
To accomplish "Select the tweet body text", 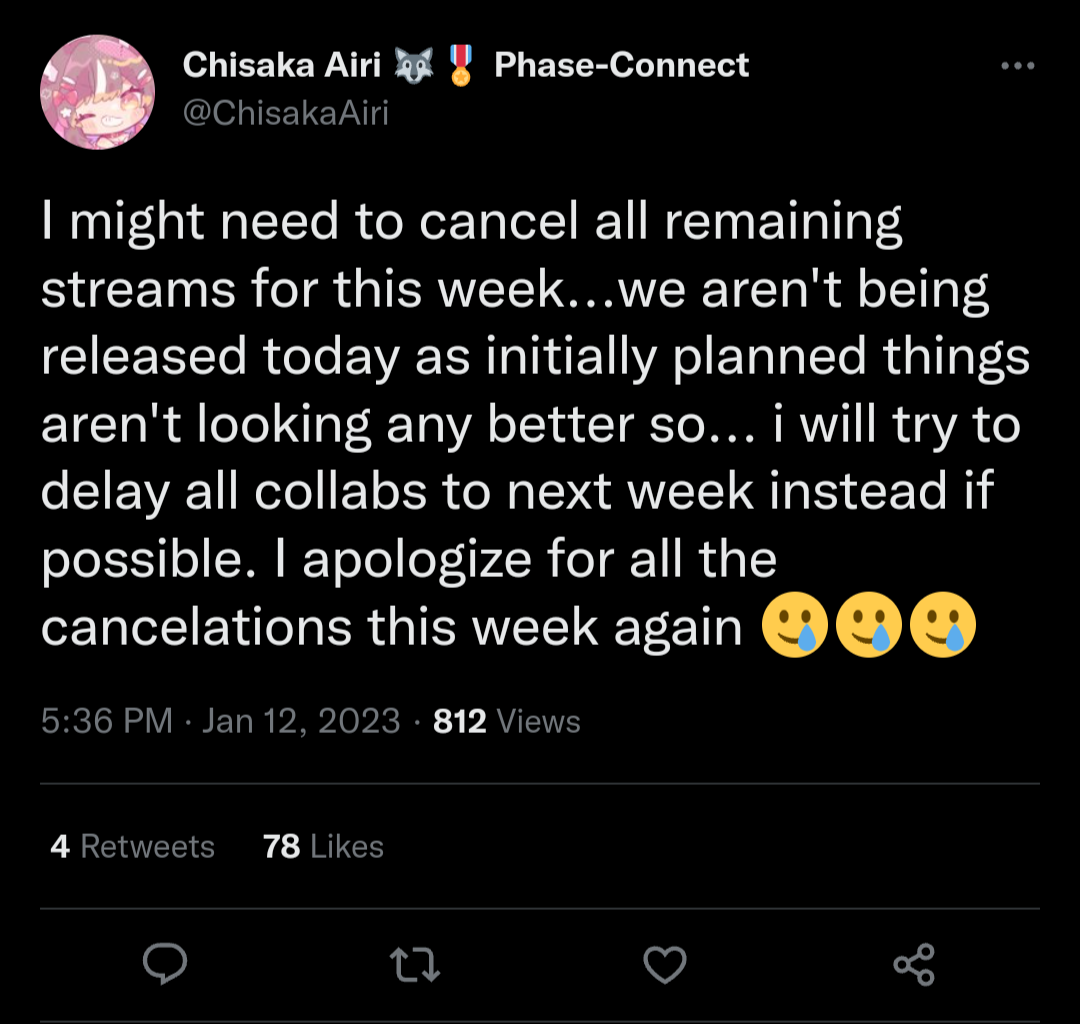I will pos(536,425).
